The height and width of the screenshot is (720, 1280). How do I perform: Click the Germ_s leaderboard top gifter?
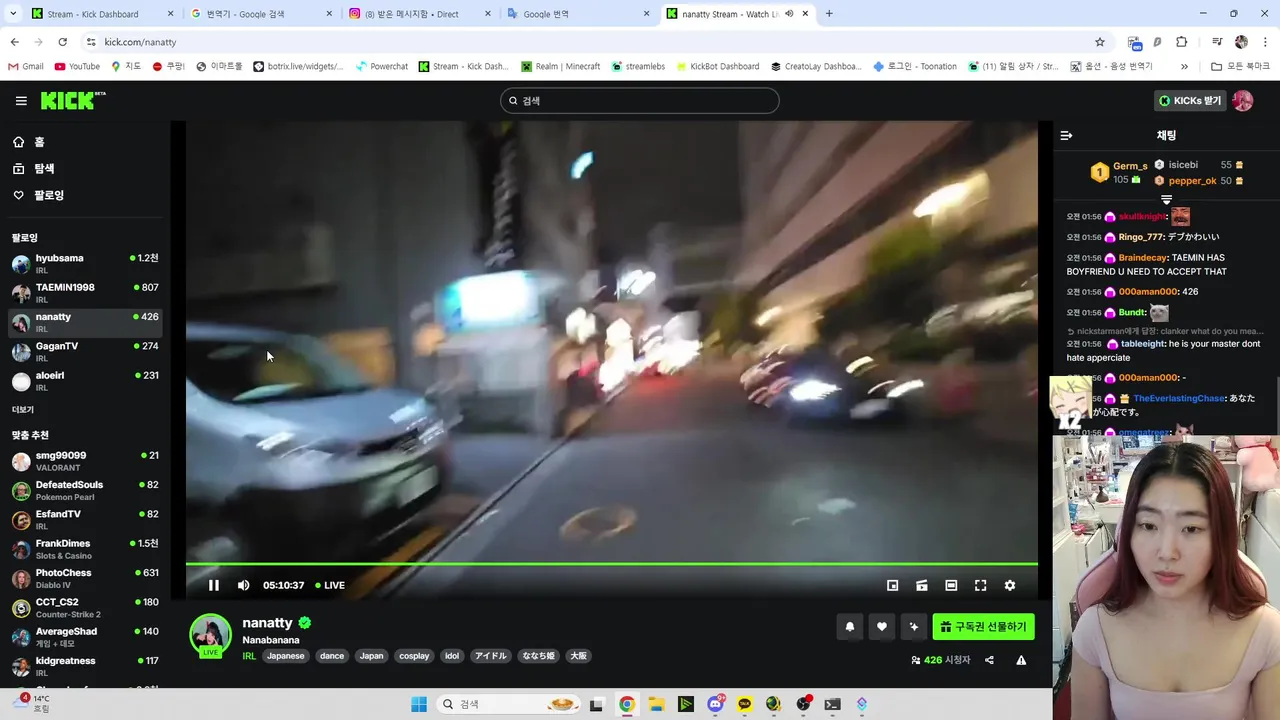click(1120, 172)
